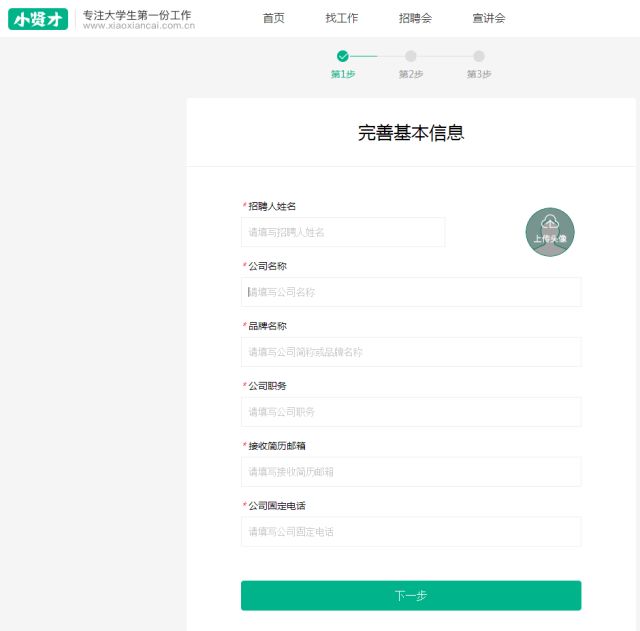Click the 接收简历邮箱 field label
Viewport: 640px width, 631px height.
[277, 446]
